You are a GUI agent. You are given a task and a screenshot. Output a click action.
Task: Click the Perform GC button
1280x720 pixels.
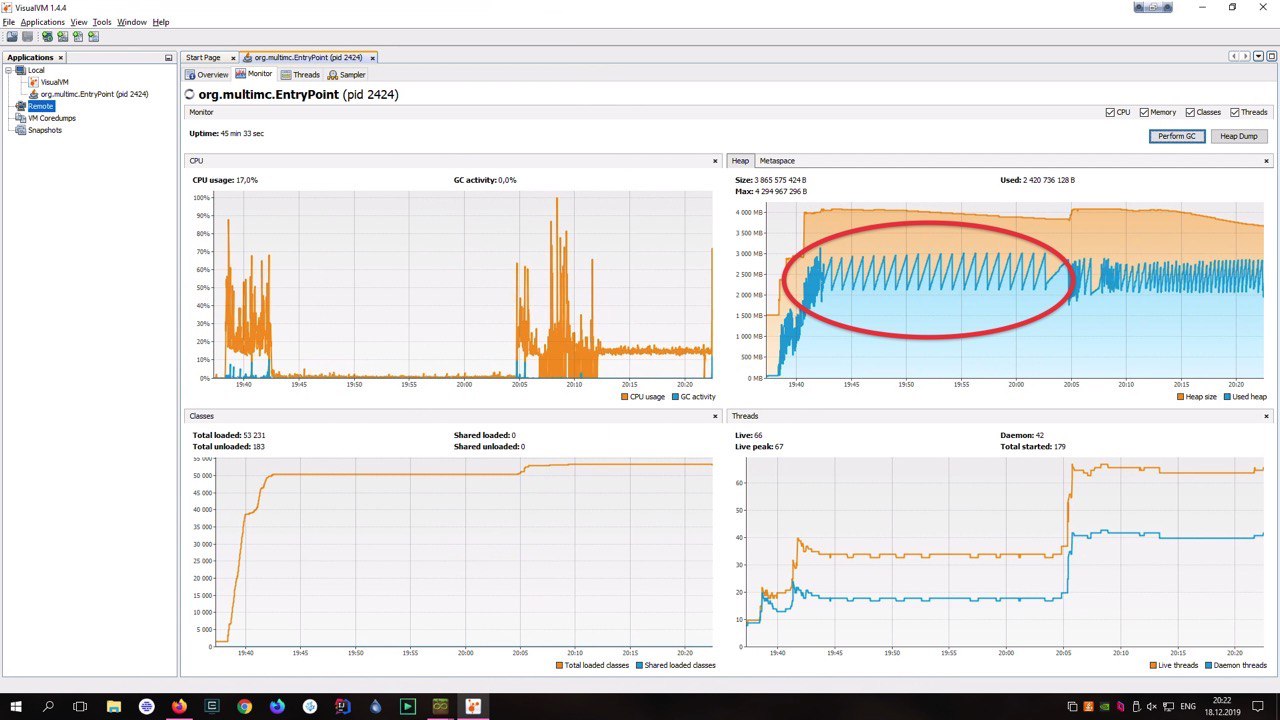tap(1177, 136)
